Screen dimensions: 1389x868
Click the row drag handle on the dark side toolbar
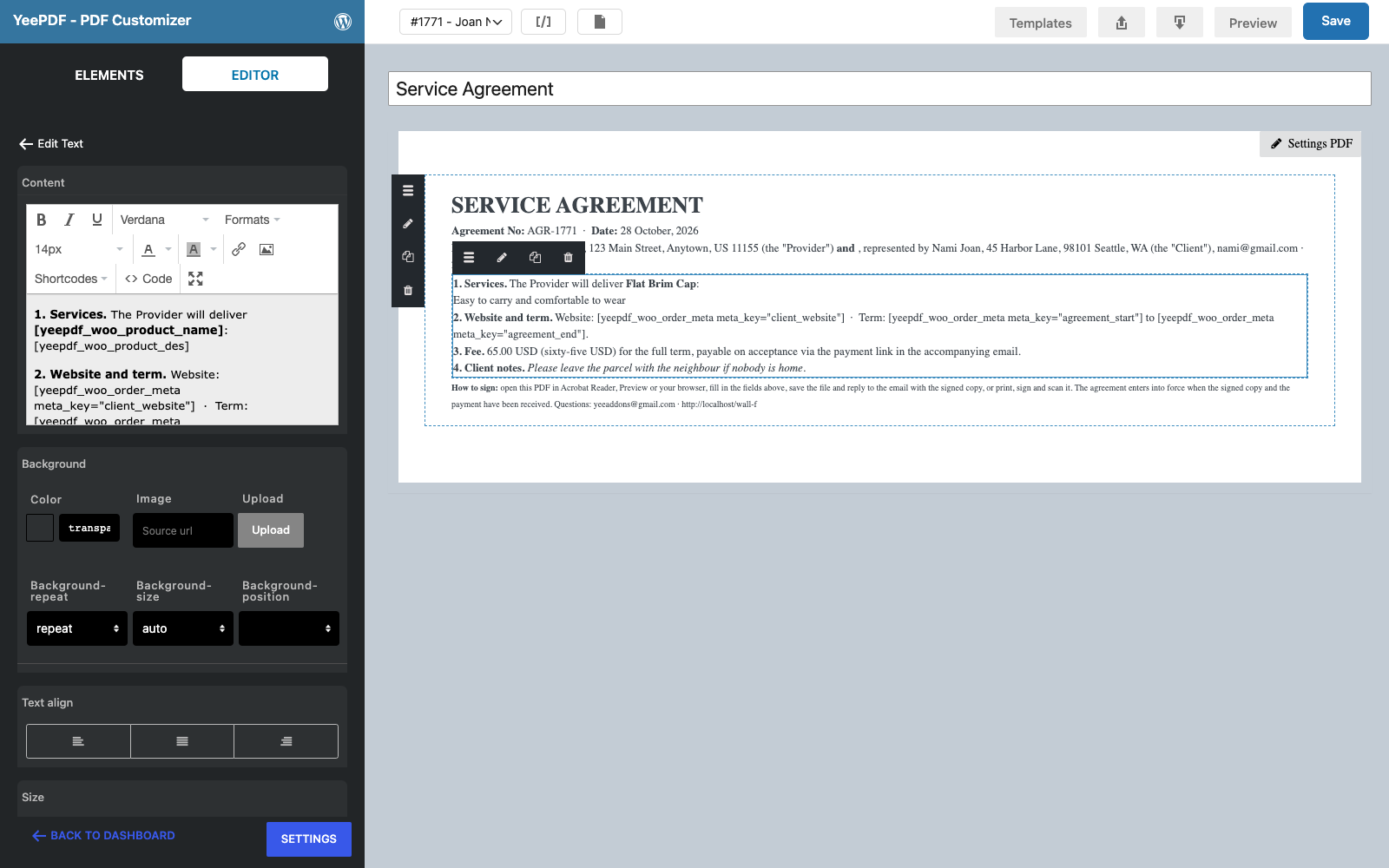(408, 191)
